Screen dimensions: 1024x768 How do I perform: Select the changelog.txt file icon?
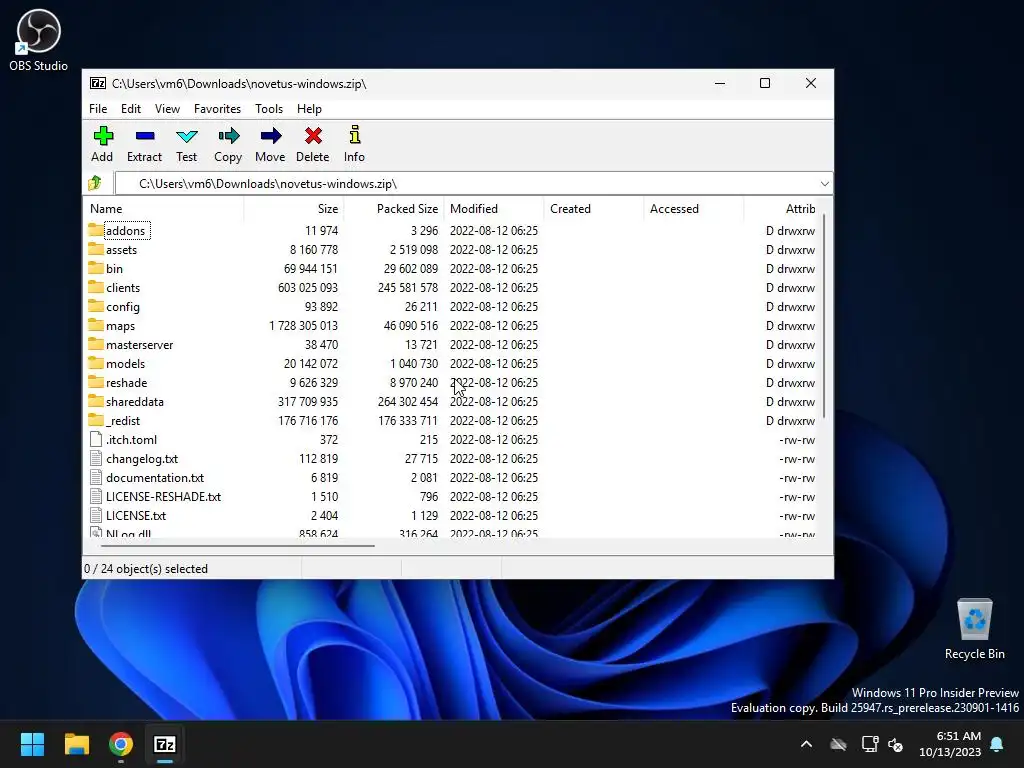[x=96, y=458]
